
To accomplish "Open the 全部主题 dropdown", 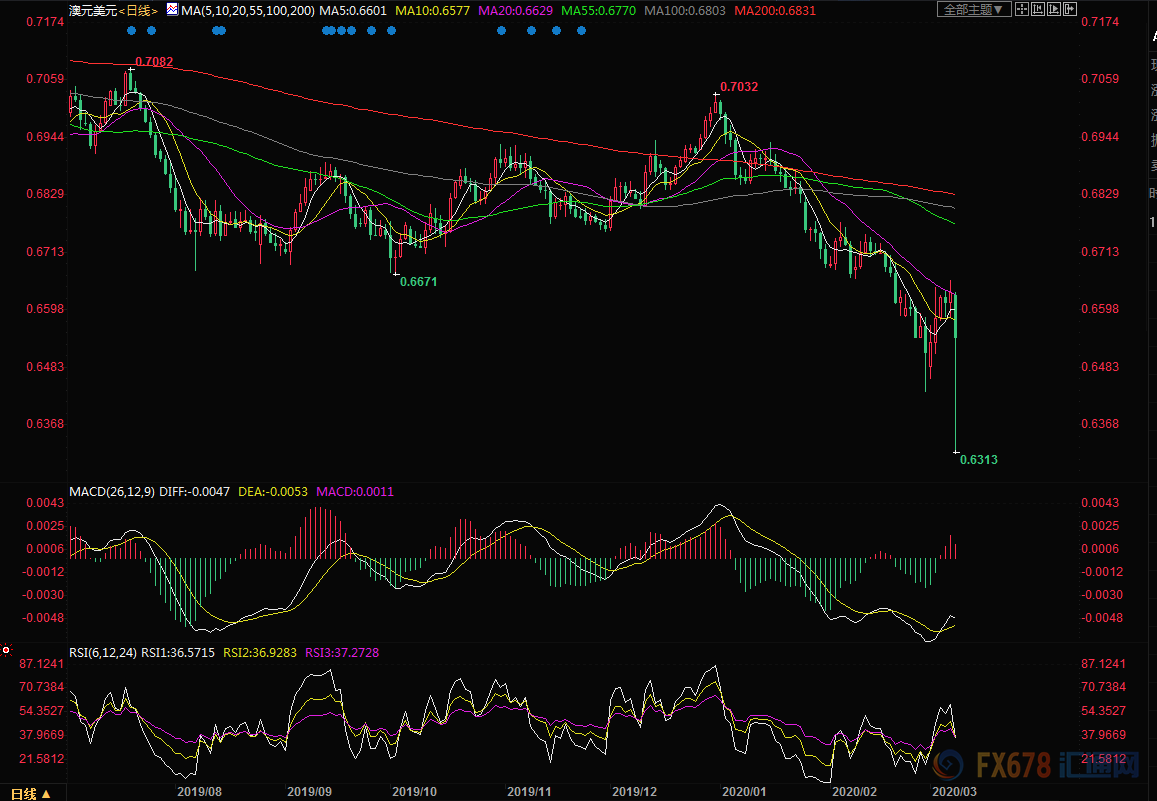I will click(x=970, y=9).
